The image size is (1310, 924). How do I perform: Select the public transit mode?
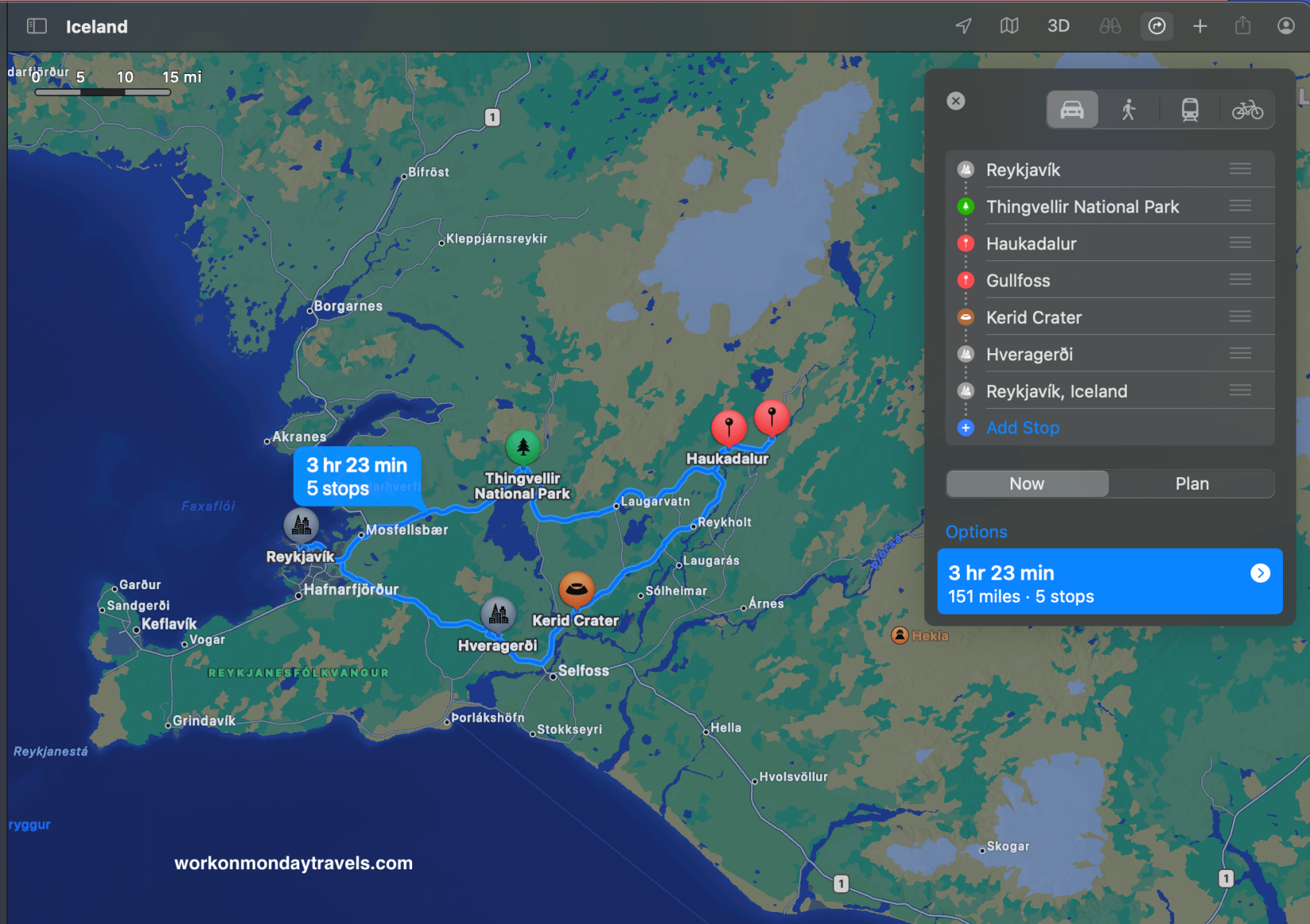coord(1189,110)
